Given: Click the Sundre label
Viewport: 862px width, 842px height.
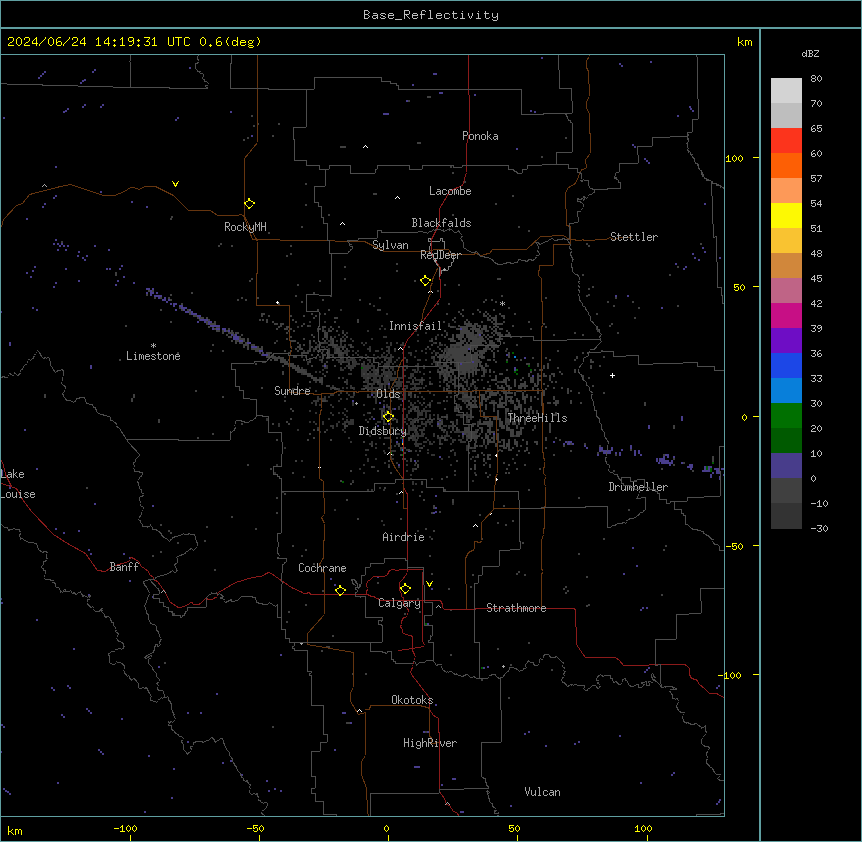Looking at the screenshot, I should 292,391.
